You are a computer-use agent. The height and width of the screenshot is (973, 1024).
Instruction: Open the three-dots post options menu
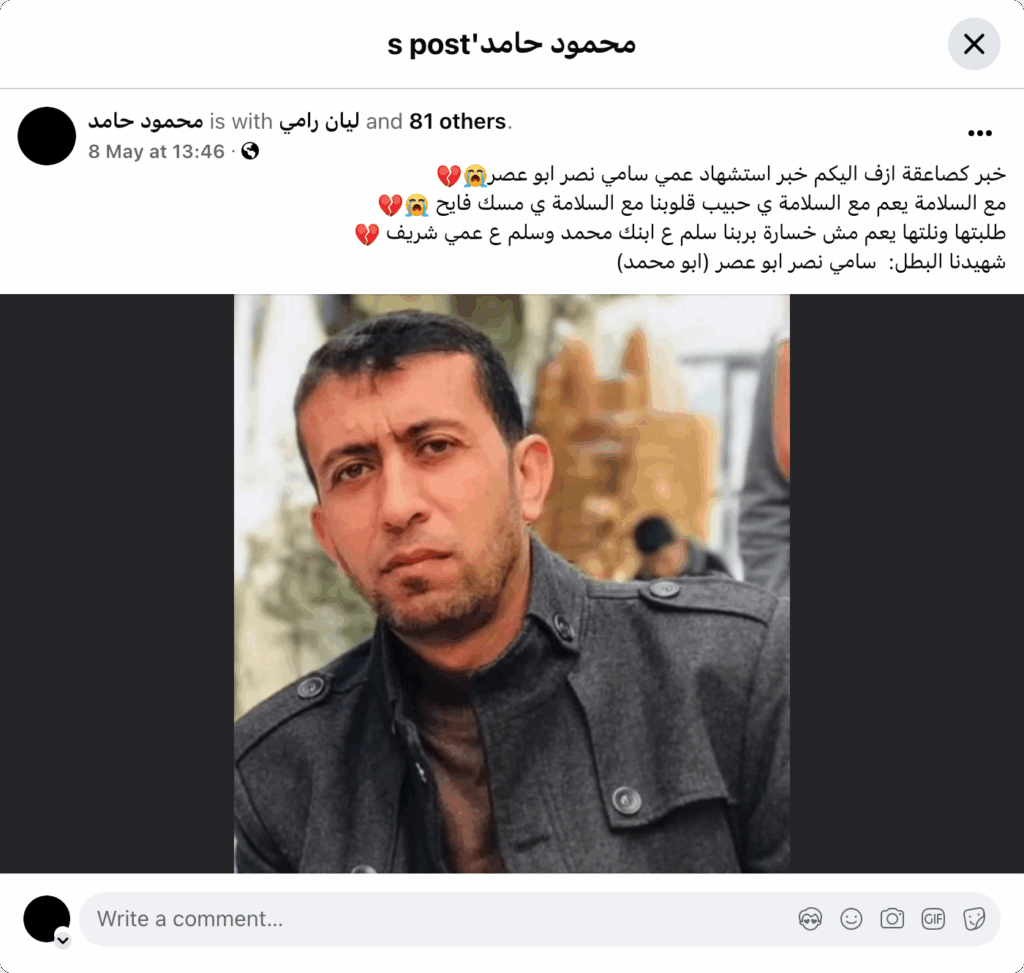click(x=980, y=133)
